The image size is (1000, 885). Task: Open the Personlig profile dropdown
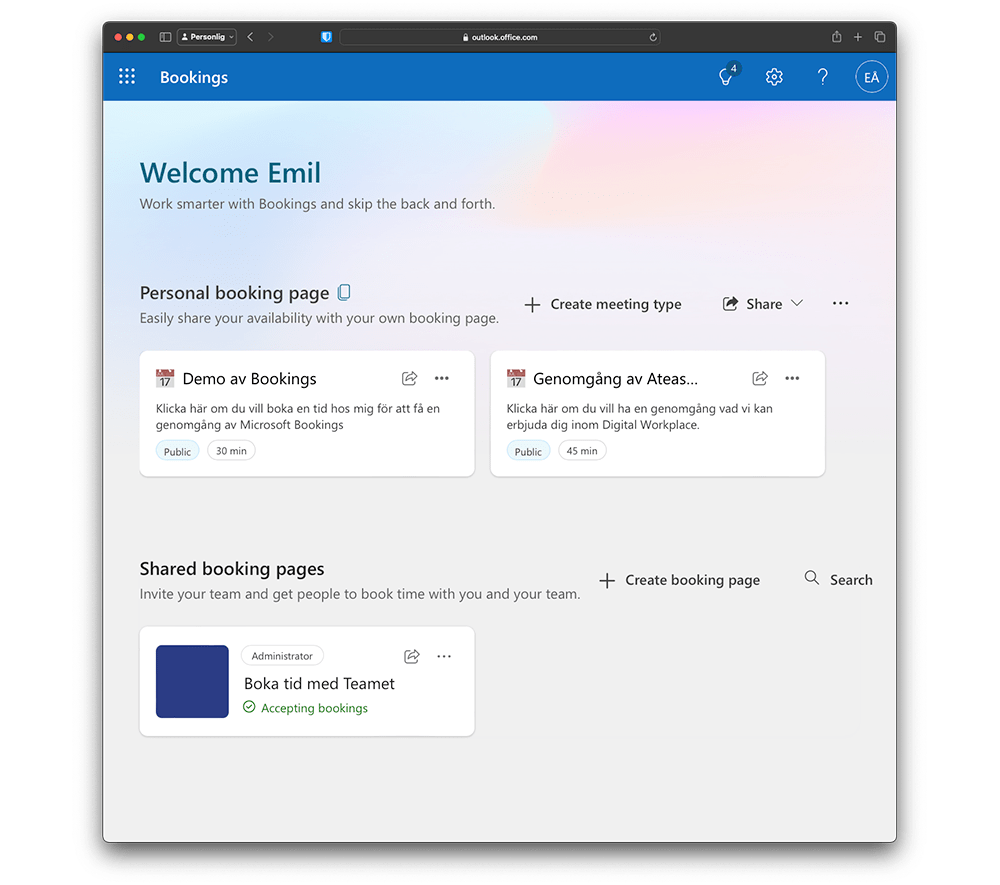(207, 37)
